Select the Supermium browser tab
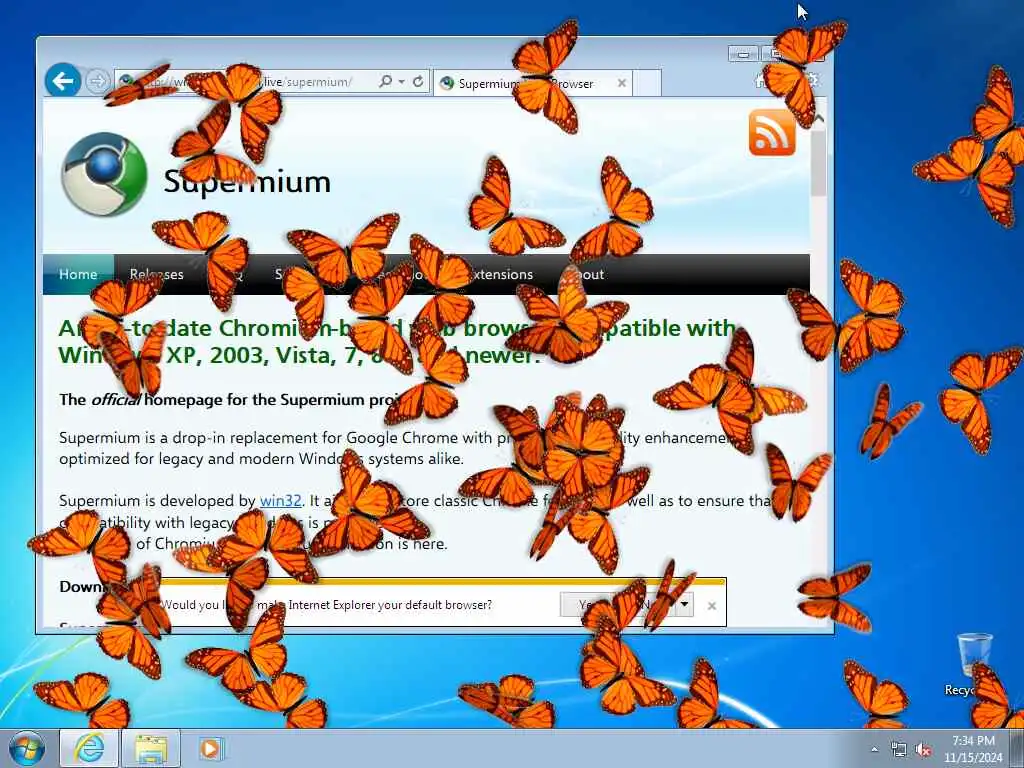Image resolution: width=1024 pixels, height=768 pixels. [x=532, y=83]
